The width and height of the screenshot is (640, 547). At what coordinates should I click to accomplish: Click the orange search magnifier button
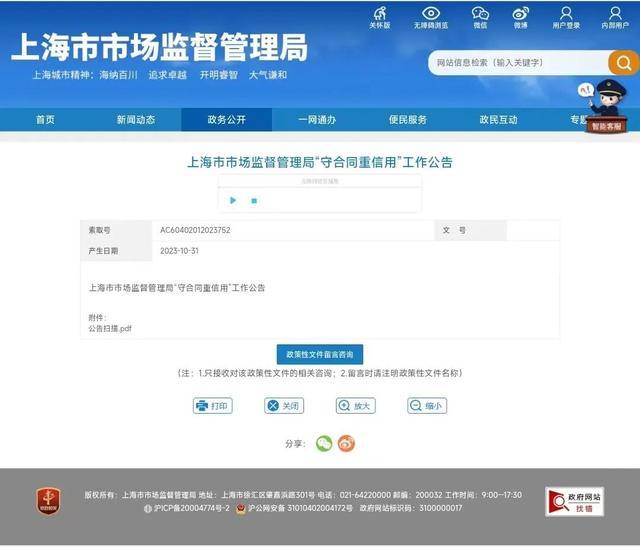[622, 62]
